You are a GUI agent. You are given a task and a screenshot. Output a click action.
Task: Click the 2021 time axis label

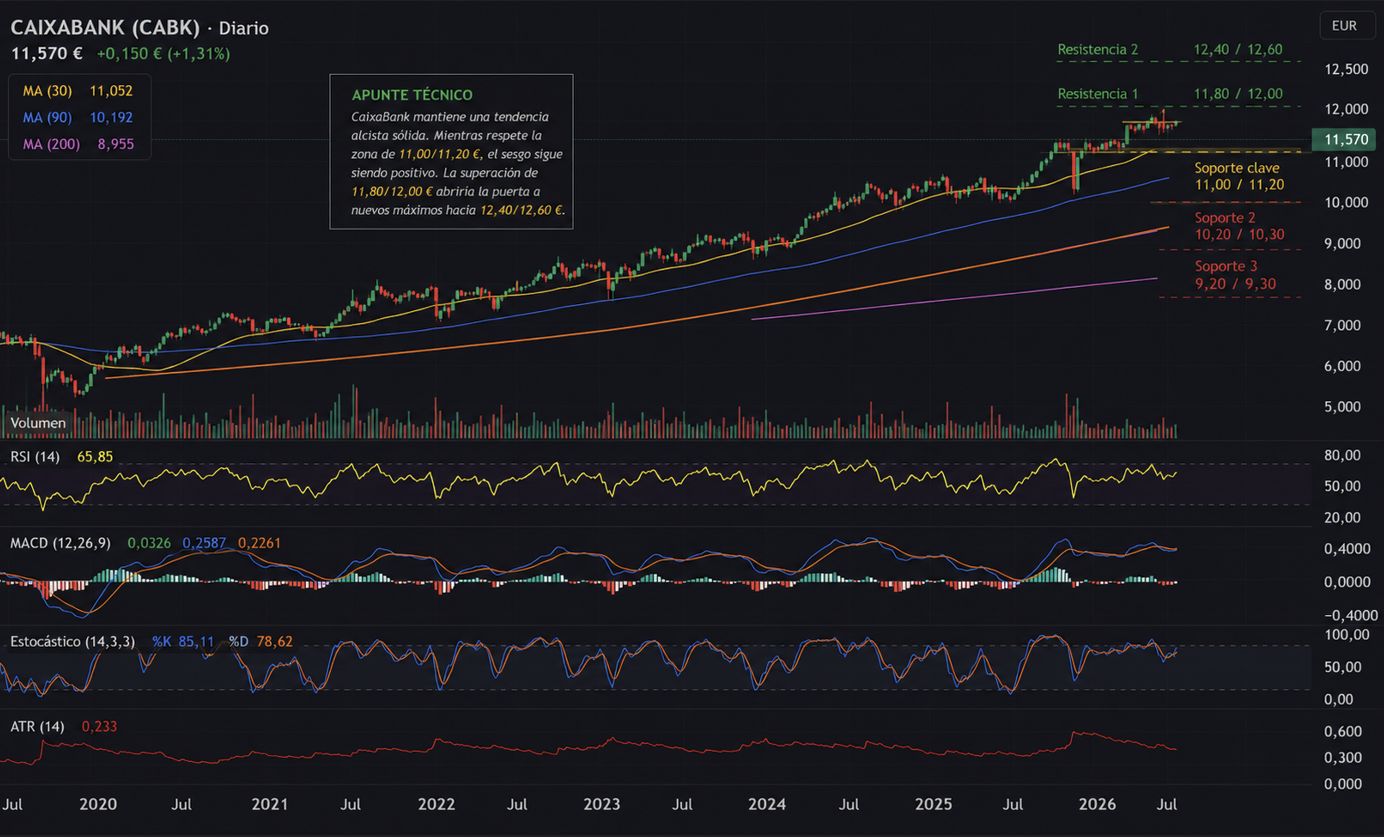click(270, 804)
